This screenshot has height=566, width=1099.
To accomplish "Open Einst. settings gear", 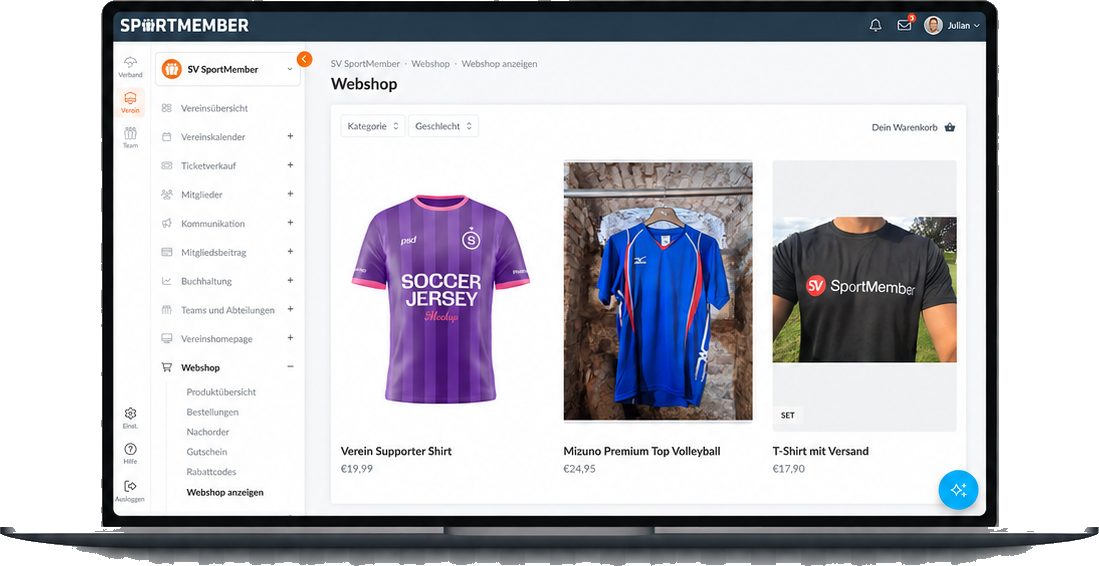I will (x=130, y=417).
